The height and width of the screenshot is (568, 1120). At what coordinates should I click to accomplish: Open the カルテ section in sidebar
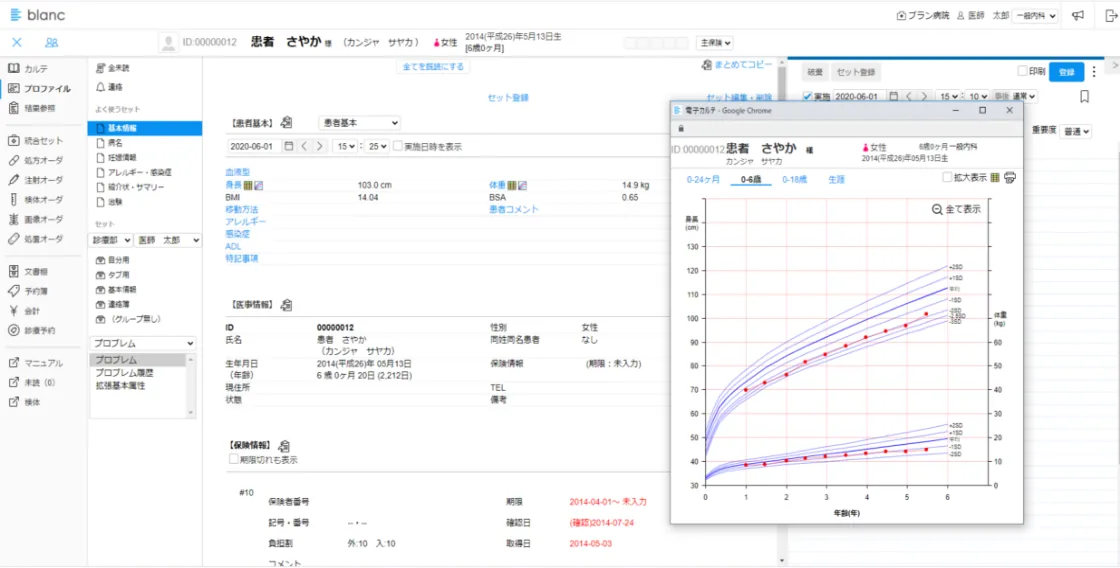coord(29,69)
